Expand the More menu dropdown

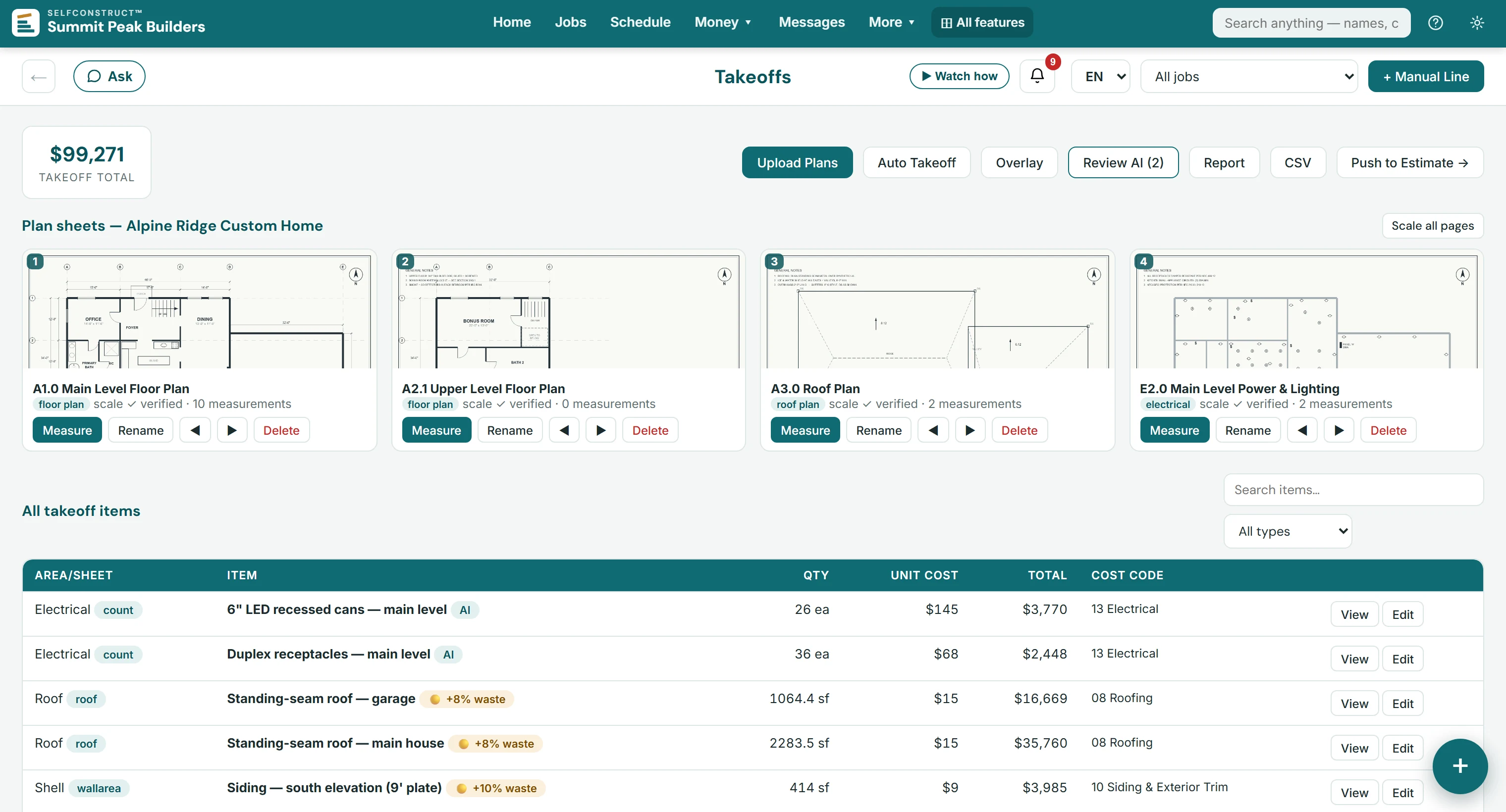(x=891, y=22)
